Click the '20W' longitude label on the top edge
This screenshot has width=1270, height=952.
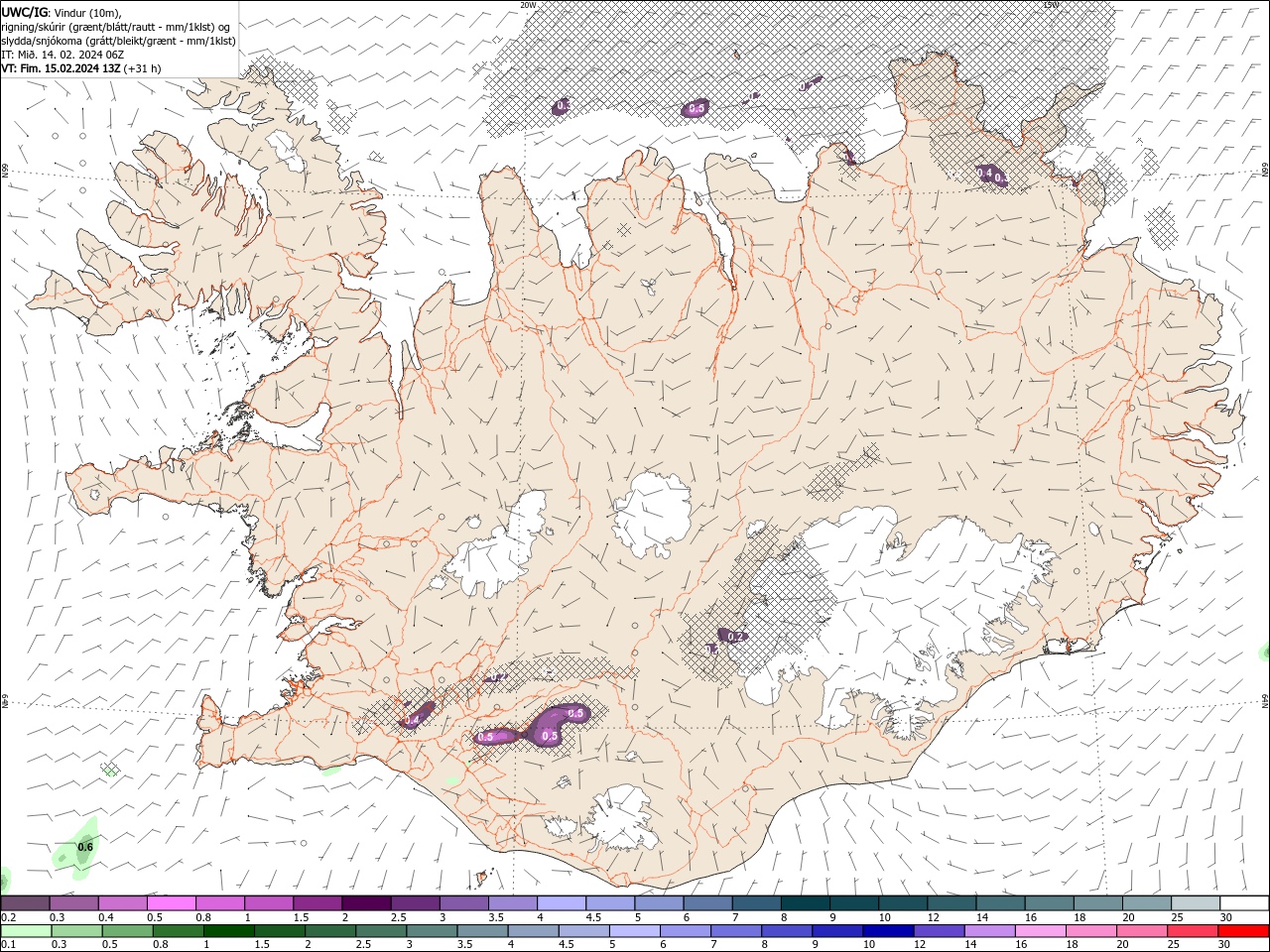529,5
